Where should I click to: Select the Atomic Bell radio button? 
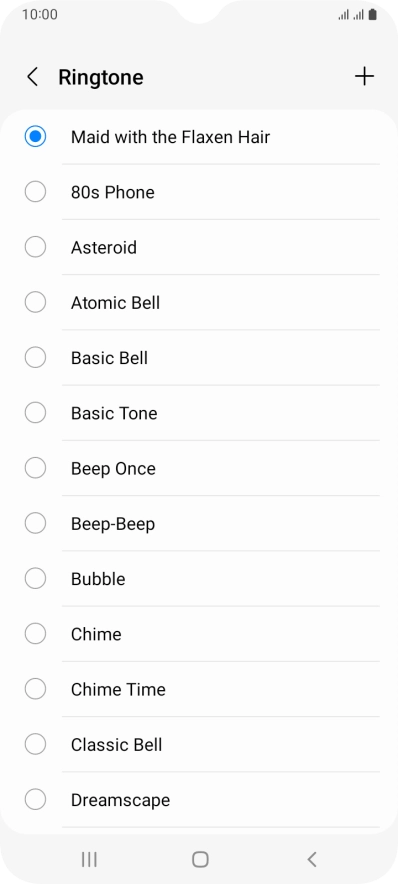[35, 302]
